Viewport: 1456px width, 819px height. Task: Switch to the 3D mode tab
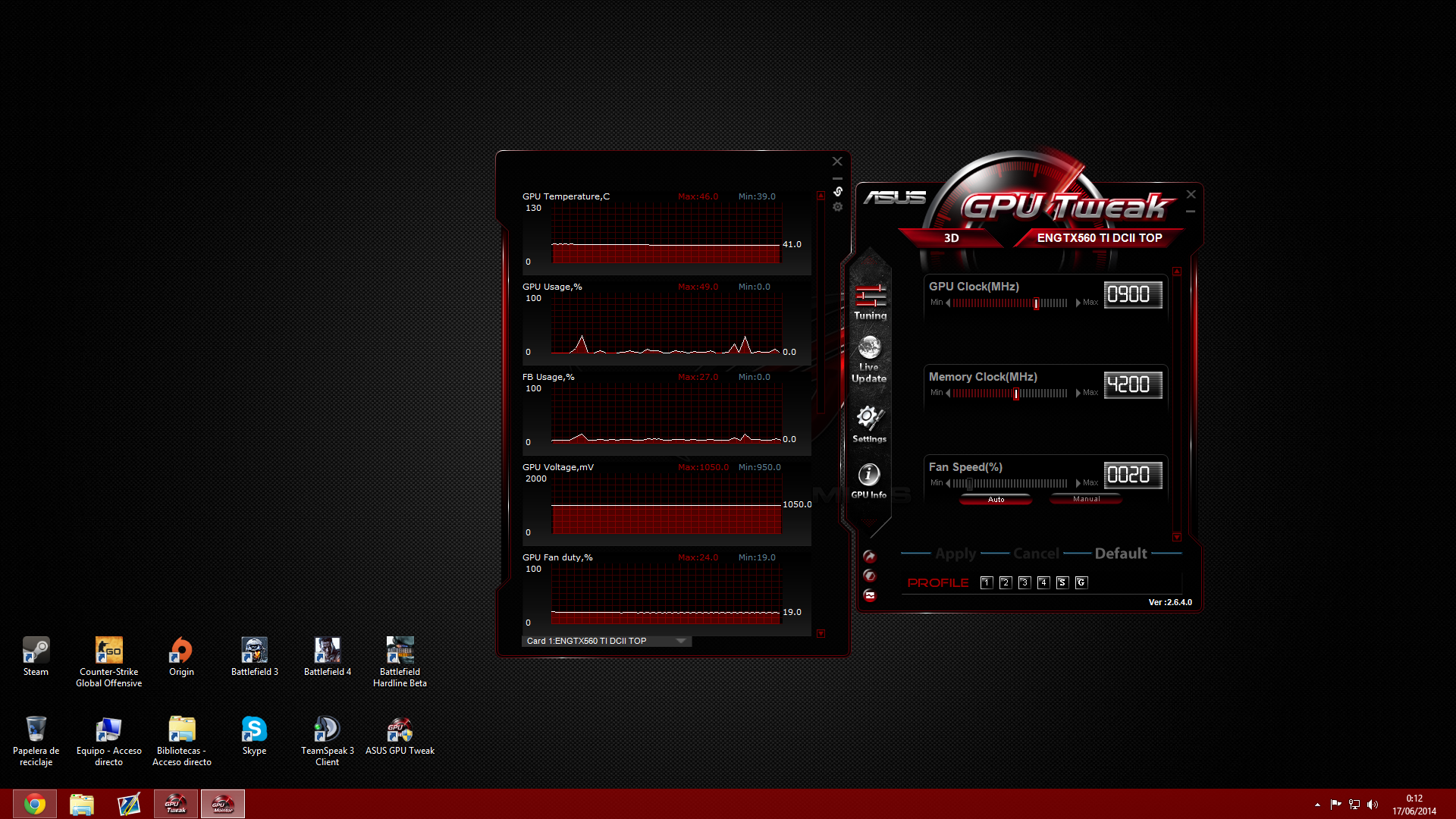[x=952, y=238]
